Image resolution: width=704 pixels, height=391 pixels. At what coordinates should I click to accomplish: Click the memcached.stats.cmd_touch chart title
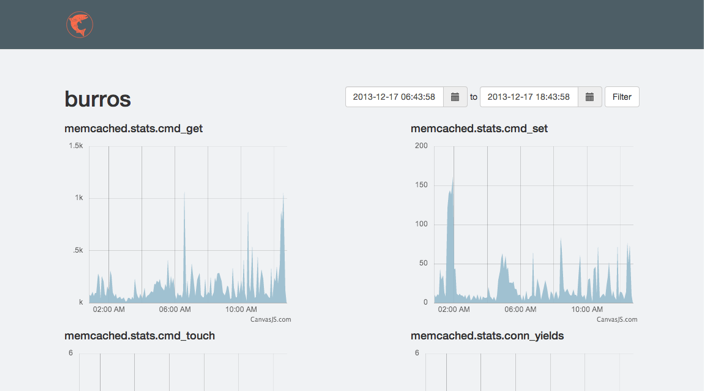(140, 336)
